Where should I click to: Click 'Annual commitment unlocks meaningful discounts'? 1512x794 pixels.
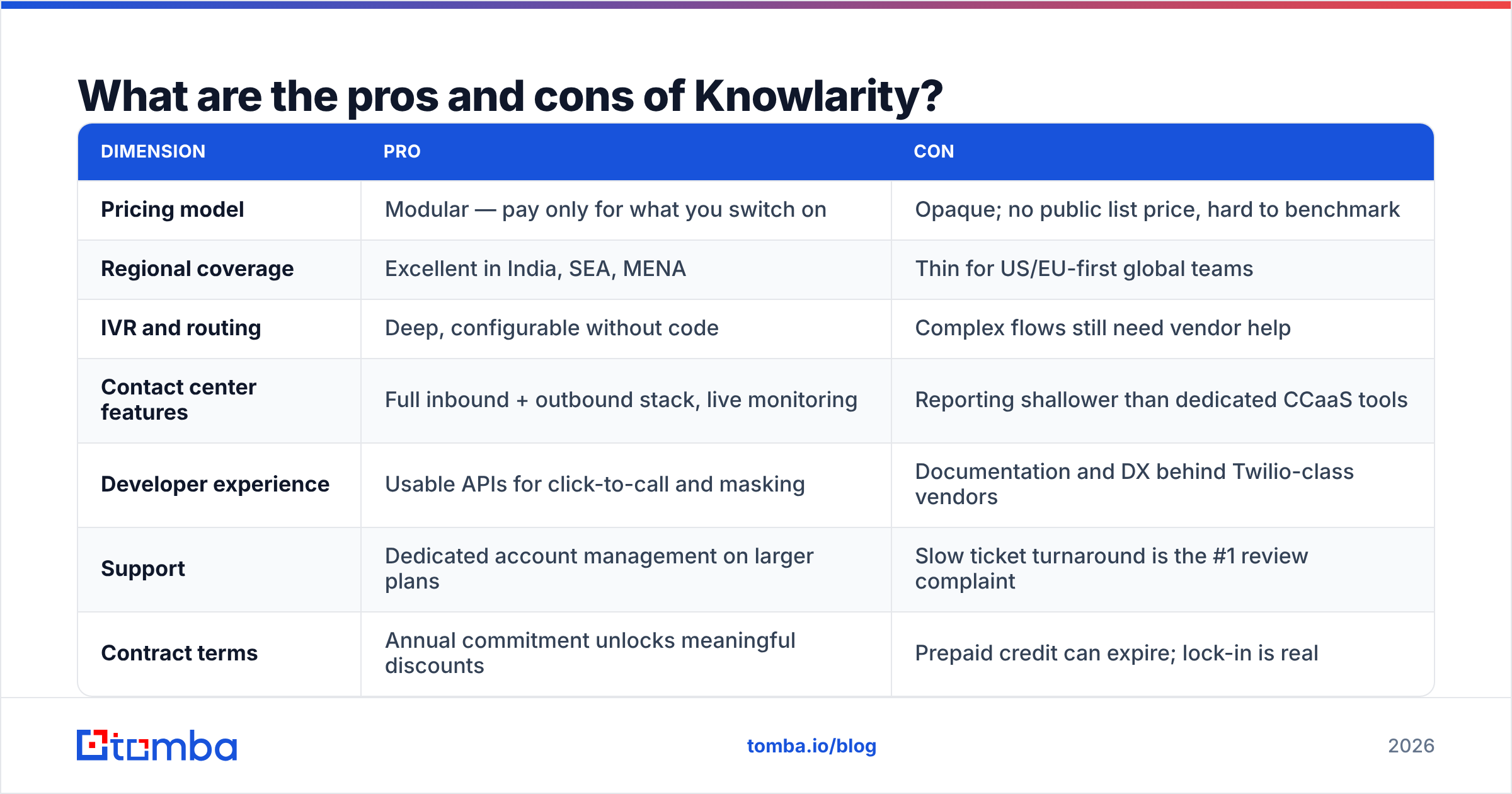point(590,653)
